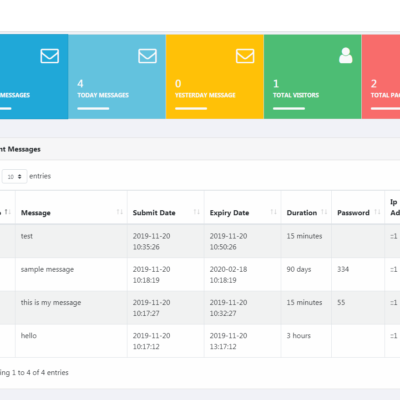The image size is (400, 400).
Task: Sort table by Expiry Date column
Action: click(274, 212)
